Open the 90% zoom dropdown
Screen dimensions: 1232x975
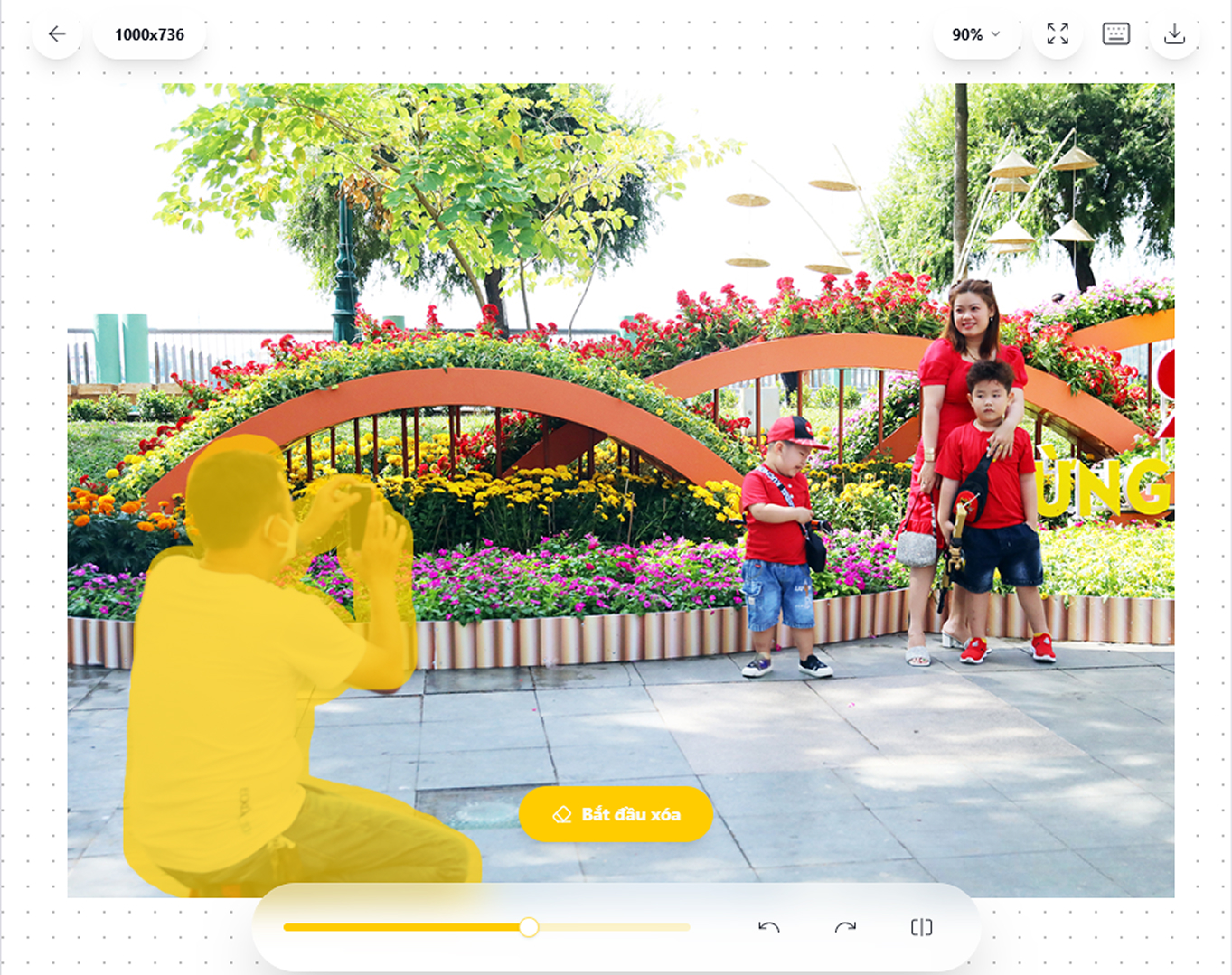pos(975,34)
